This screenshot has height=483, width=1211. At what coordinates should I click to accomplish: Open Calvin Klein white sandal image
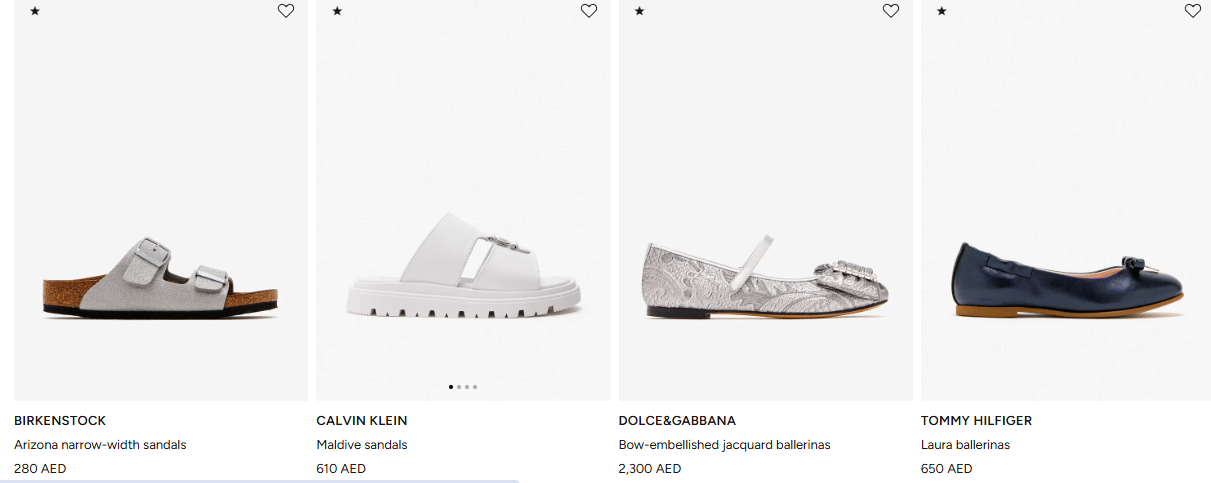pos(463,270)
